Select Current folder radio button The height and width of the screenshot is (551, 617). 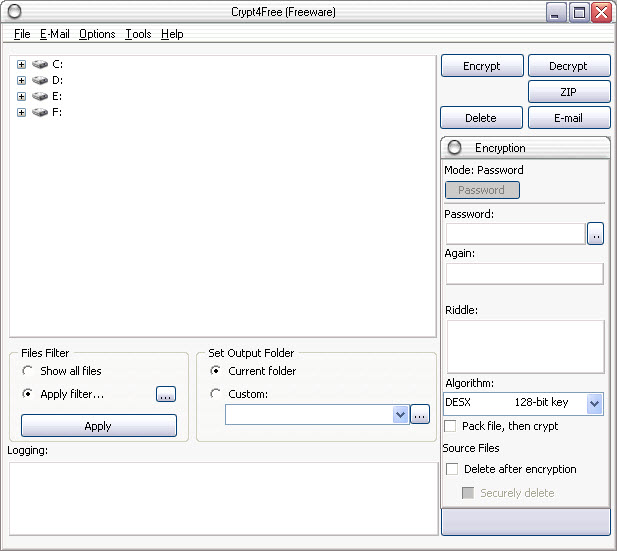point(215,371)
